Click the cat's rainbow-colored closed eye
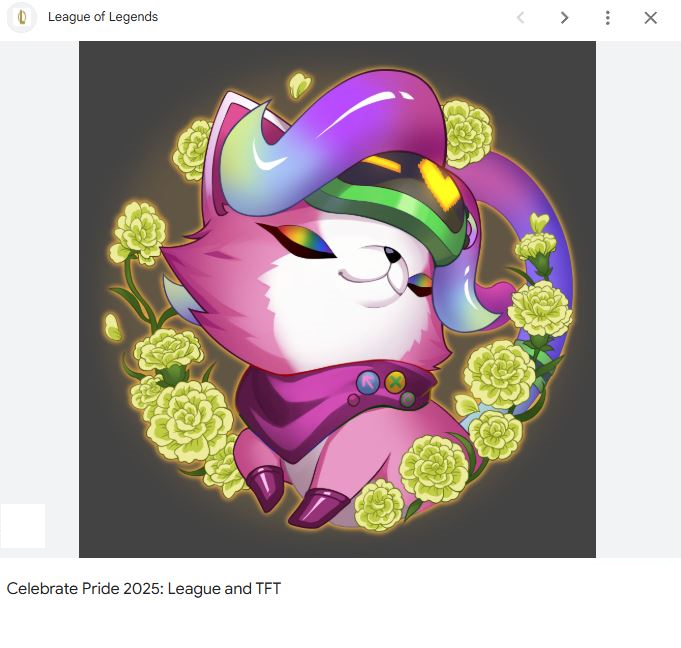Viewport: 681px width, 648px height. 302,242
